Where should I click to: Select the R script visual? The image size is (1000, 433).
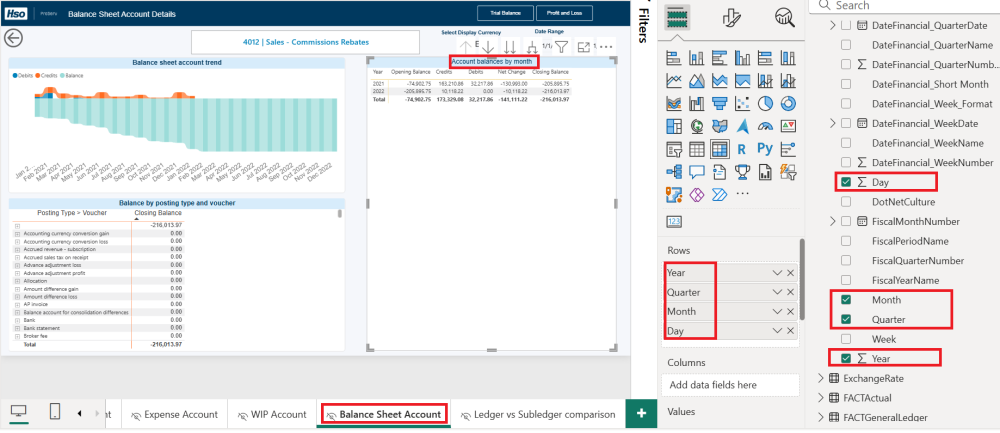point(742,149)
